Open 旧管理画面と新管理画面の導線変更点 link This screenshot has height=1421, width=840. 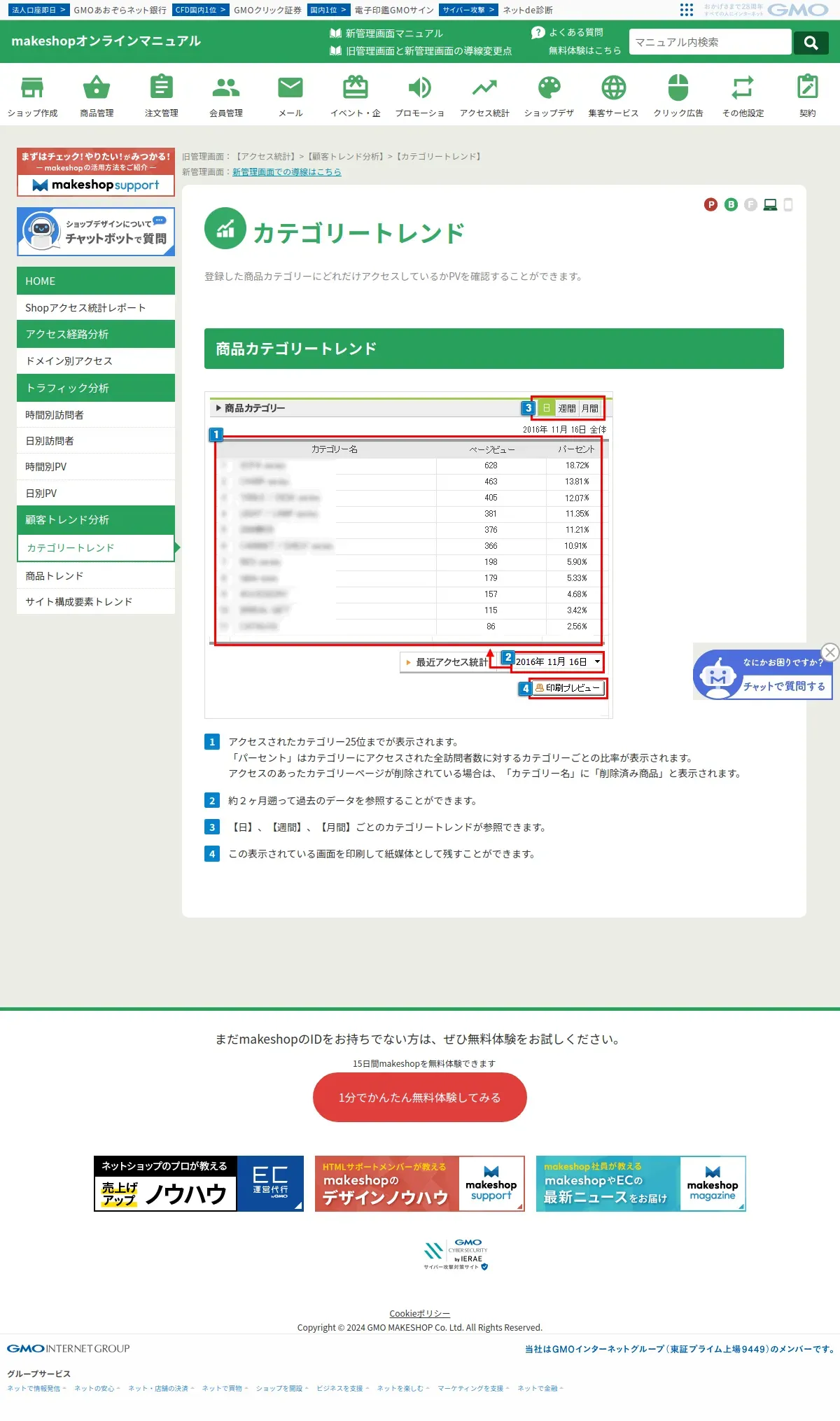[x=421, y=50]
